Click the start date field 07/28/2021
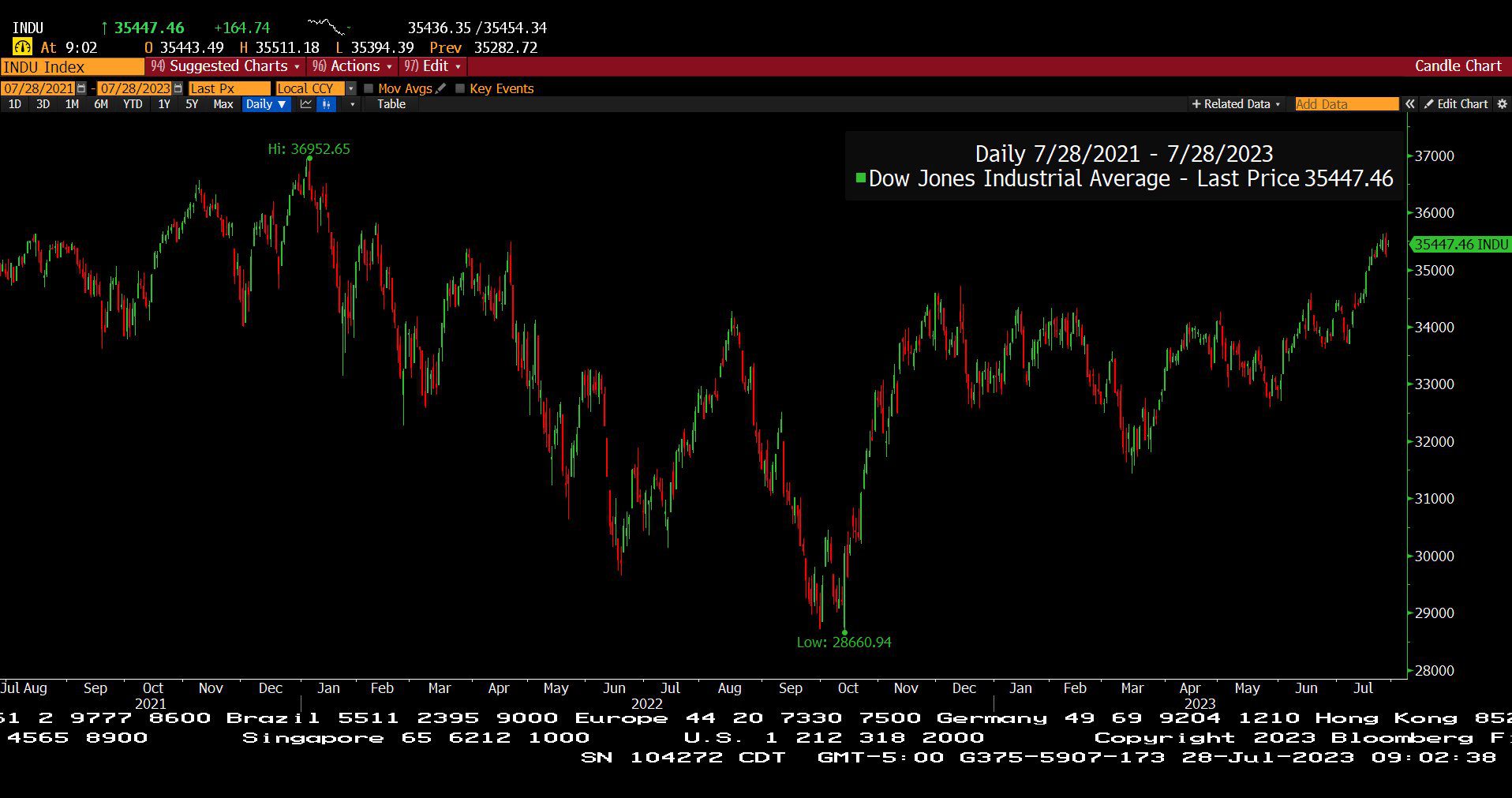1512x798 pixels. (x=38, y=88)
